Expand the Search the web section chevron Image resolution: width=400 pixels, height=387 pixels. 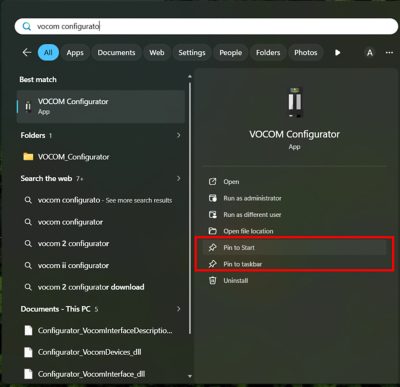point(179,179)
